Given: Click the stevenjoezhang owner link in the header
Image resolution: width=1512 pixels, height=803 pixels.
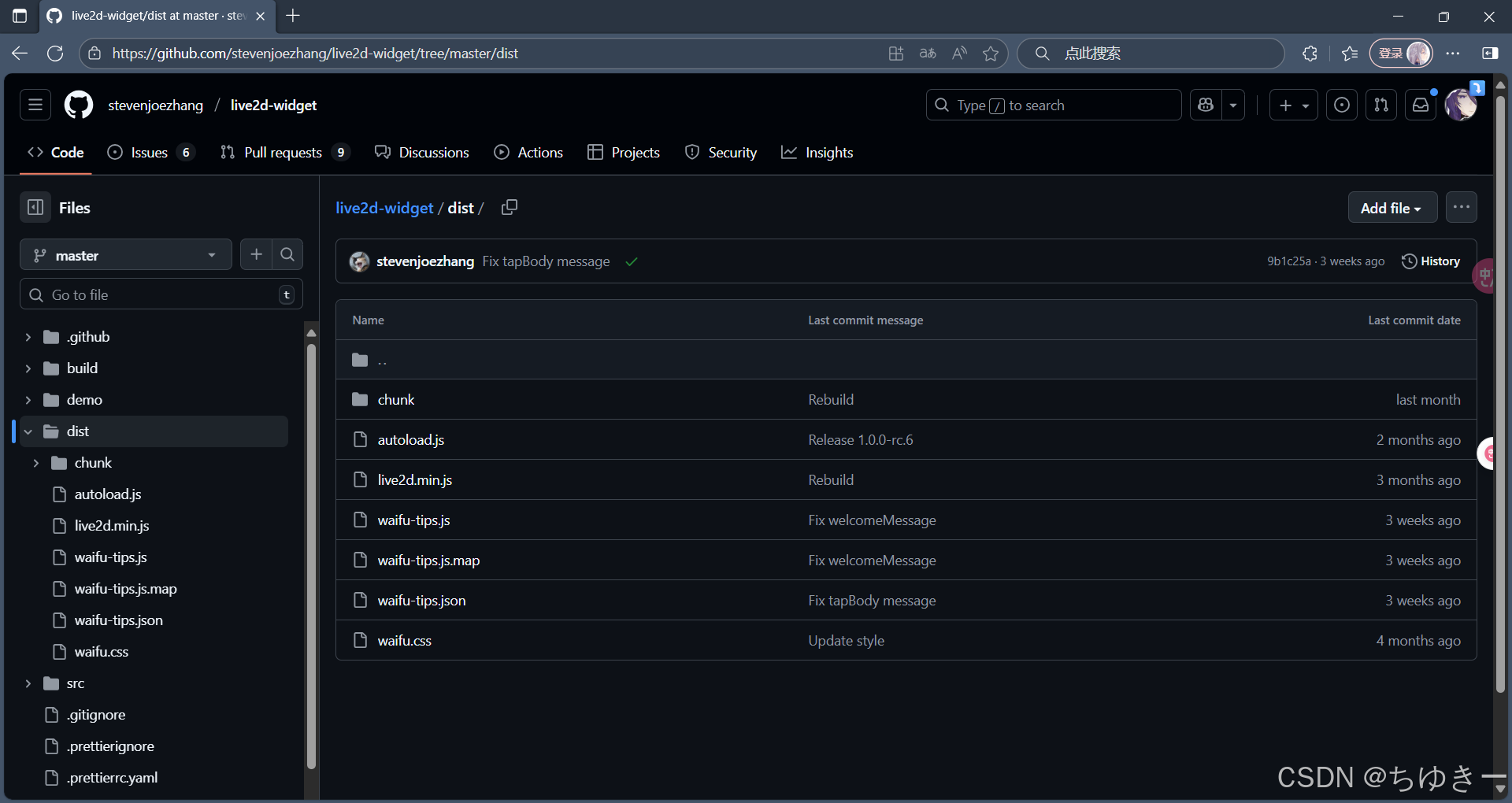Looking at the screenshot, I should [155, 105].
